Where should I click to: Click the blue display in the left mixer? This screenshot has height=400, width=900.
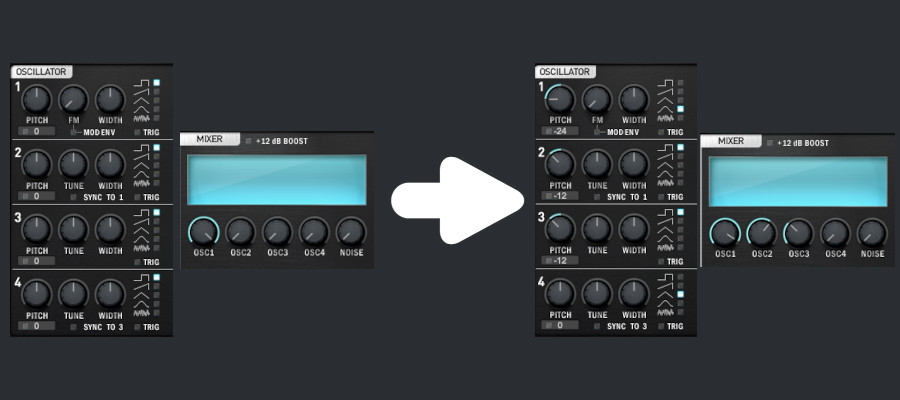(276, 180)
